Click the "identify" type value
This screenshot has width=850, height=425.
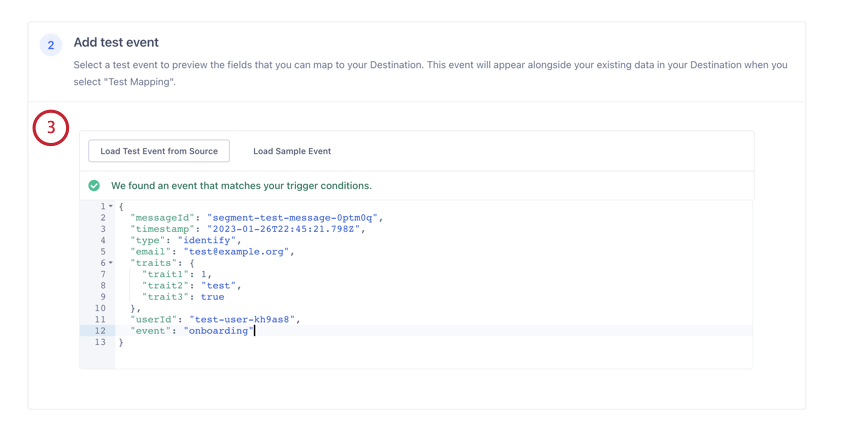209,240
